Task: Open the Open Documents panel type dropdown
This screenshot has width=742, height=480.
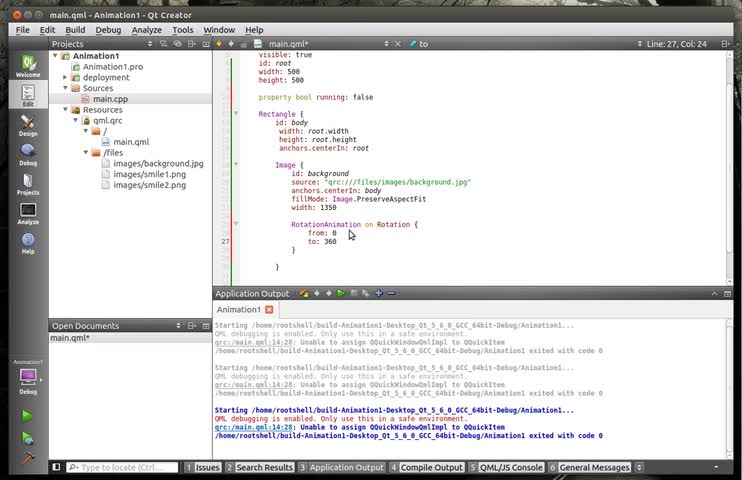Action: click(x=178, y=326)
